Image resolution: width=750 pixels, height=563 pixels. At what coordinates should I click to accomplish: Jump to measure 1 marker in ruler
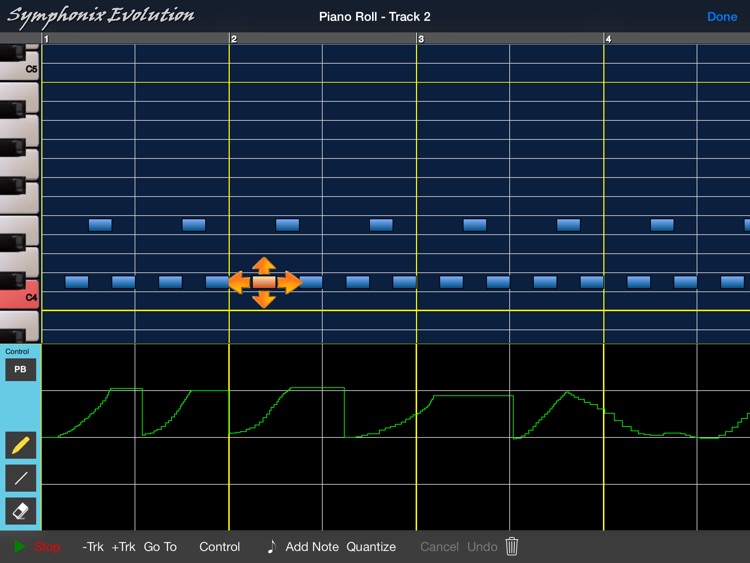46,39
